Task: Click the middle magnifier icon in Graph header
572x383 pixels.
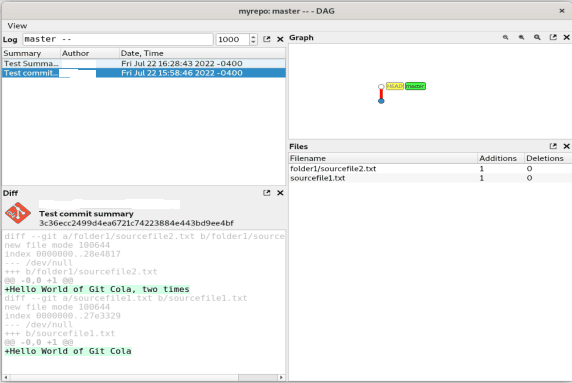Action: 521,38
